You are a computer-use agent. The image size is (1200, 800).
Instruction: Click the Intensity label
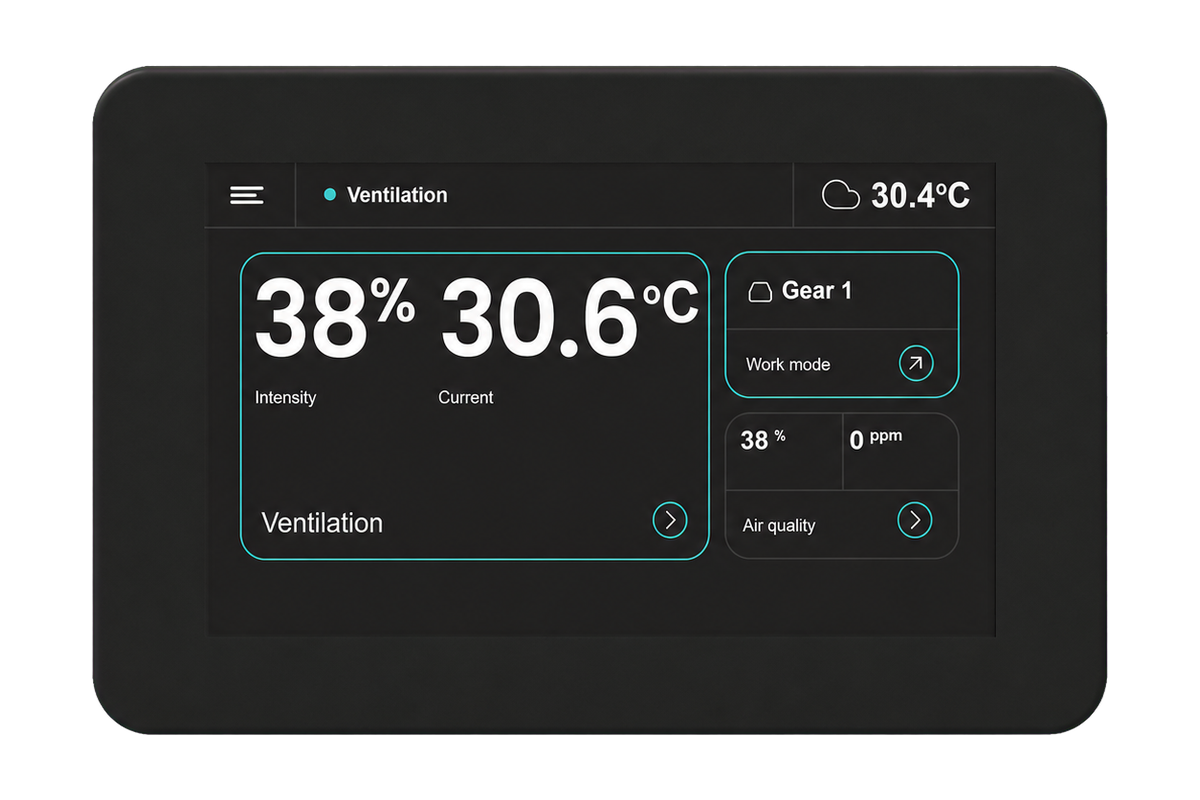coord(285,397)
